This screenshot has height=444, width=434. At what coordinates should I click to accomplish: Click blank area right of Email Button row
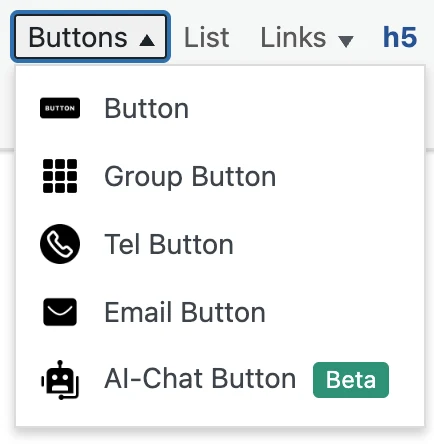(343, 312)
